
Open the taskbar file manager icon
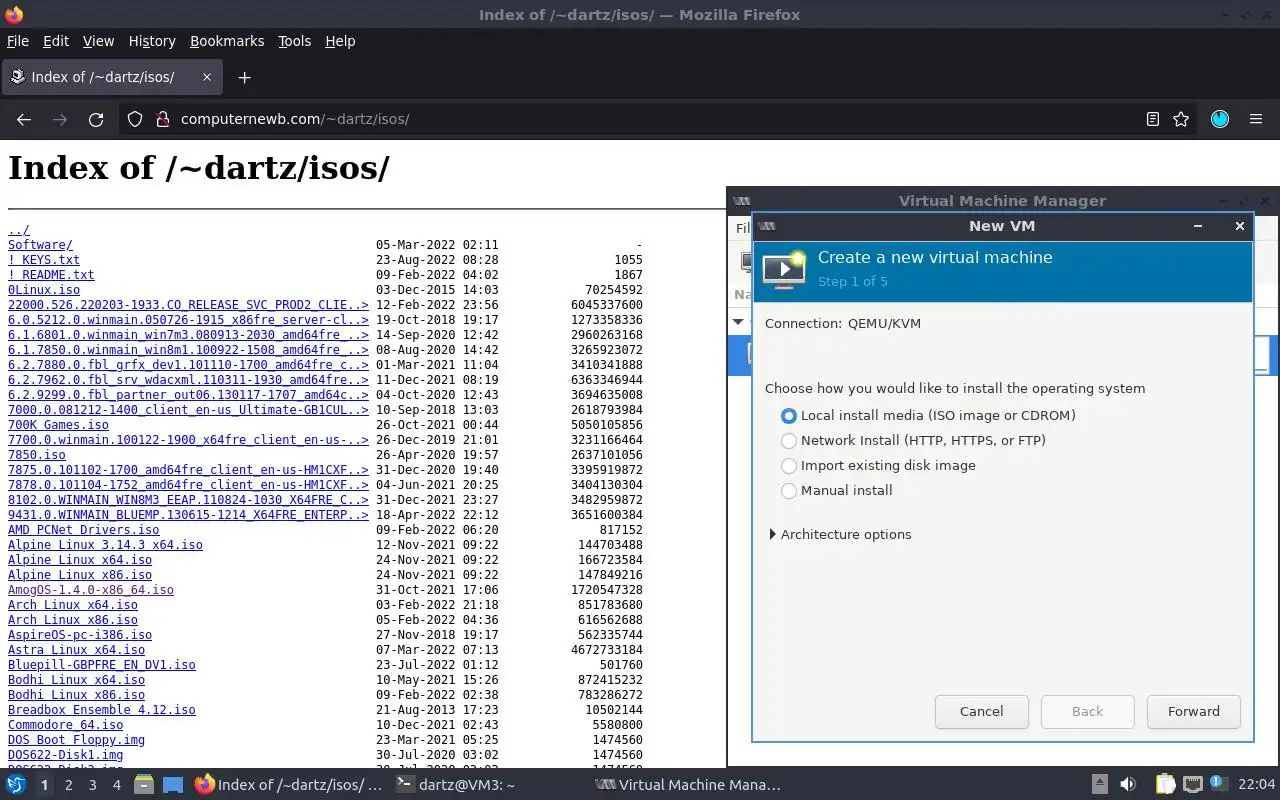(x=144, y=785)
